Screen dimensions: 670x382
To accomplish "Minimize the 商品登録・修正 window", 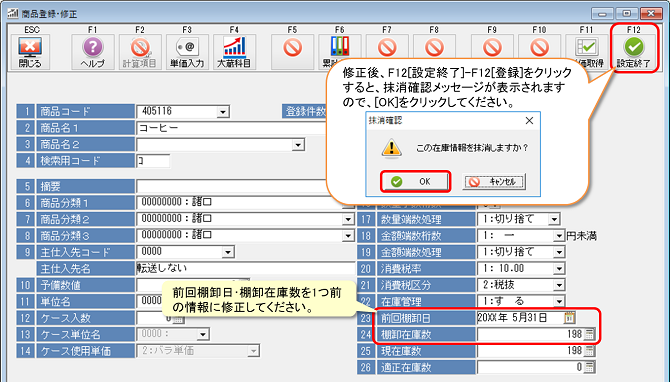I will 602,14.
